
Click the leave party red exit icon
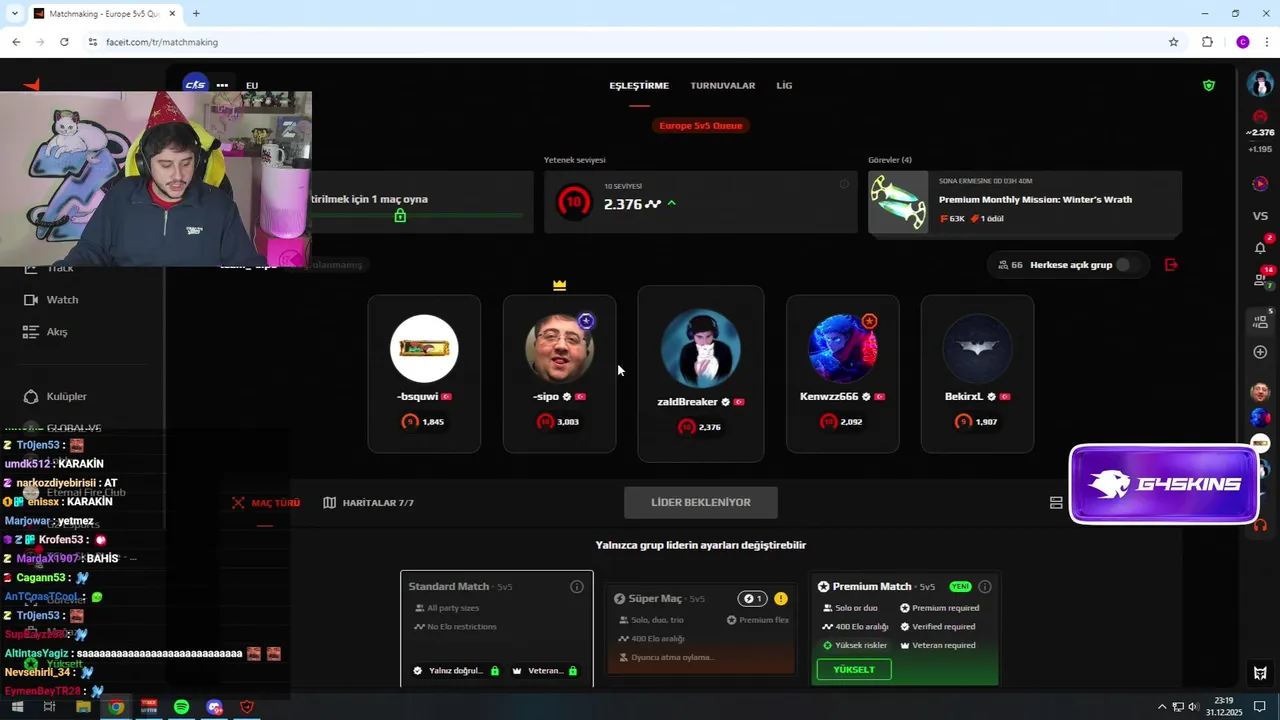coord(1171,265)
